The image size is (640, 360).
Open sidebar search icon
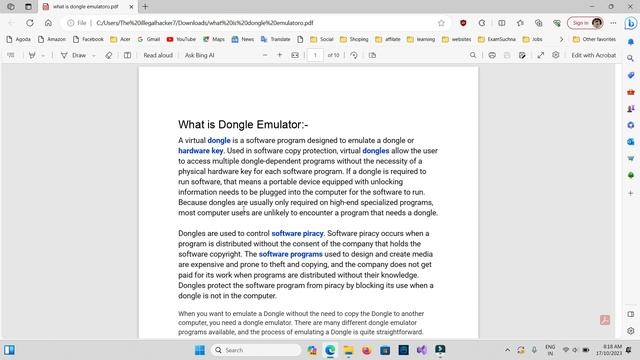(631, 58)
